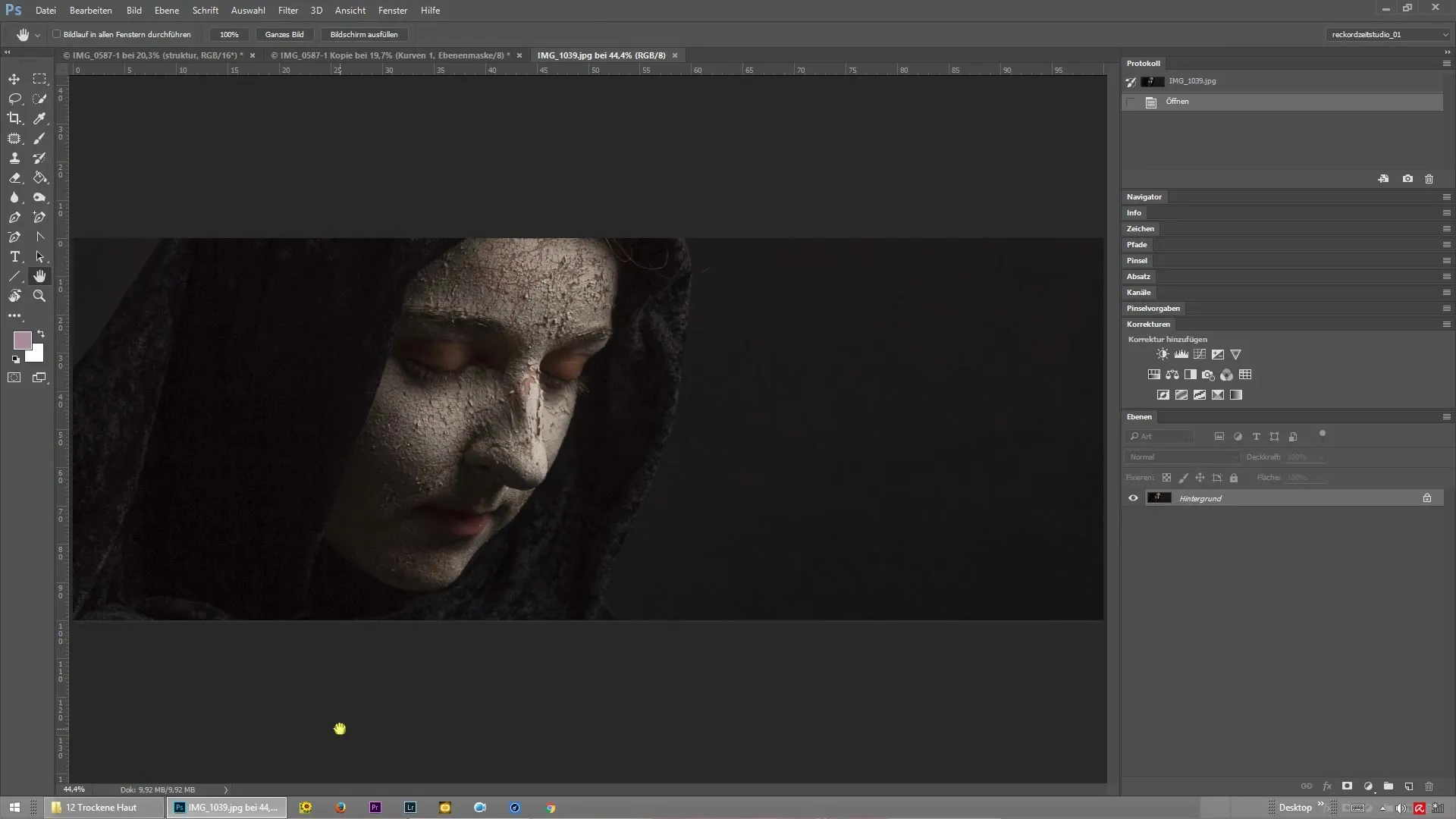1456x819 pixels.
Task: Select the Lasso tool
Action: pyautogui.click(x=14, y=99)
